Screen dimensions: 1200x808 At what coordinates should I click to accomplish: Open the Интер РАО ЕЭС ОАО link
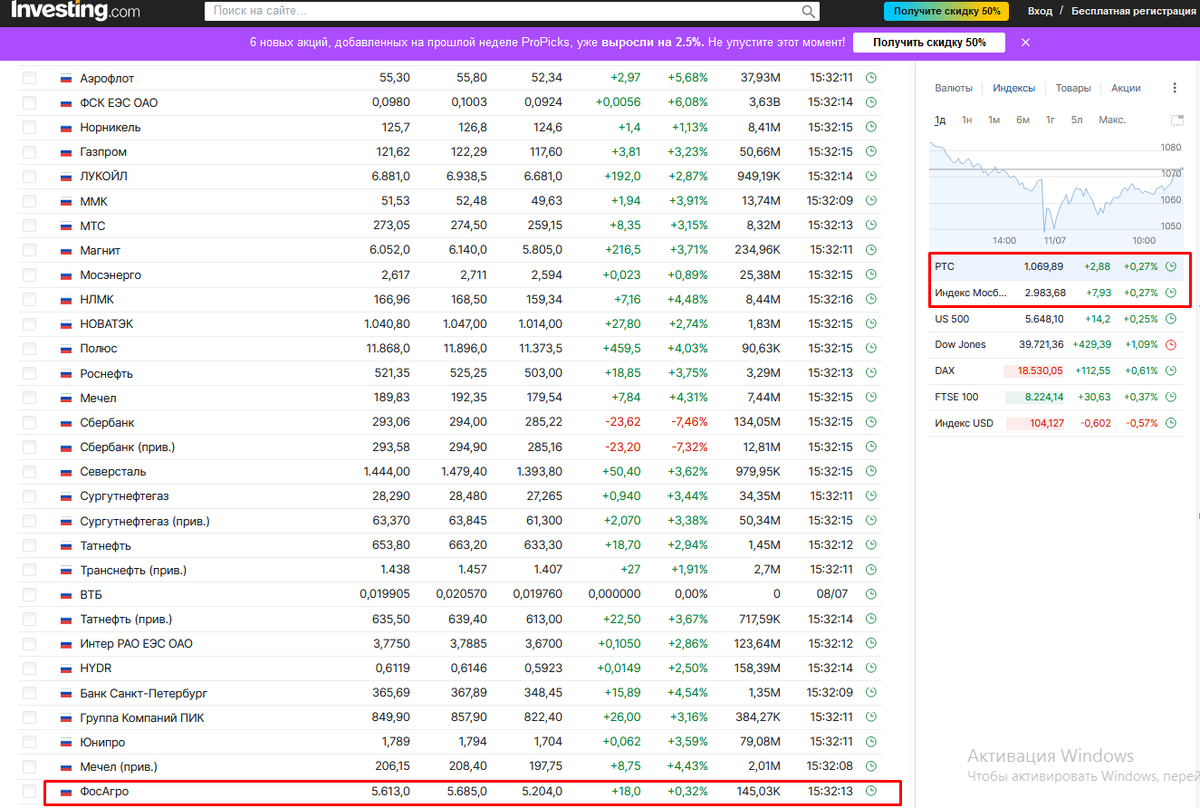tap(136, 644)
